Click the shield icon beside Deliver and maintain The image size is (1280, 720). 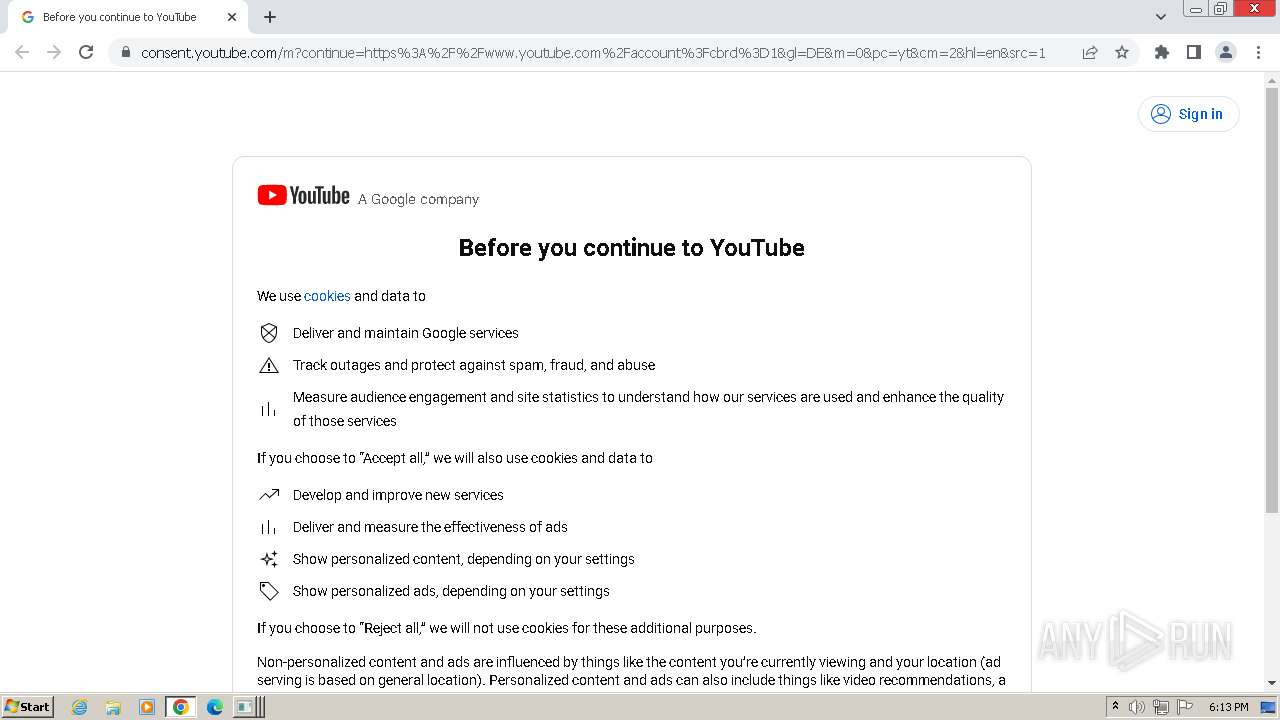269,333
